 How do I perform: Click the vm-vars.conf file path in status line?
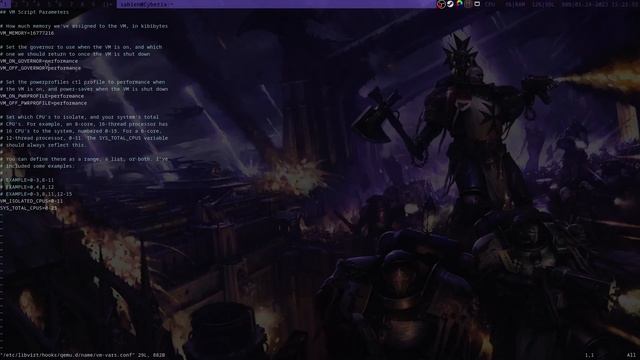67,356
